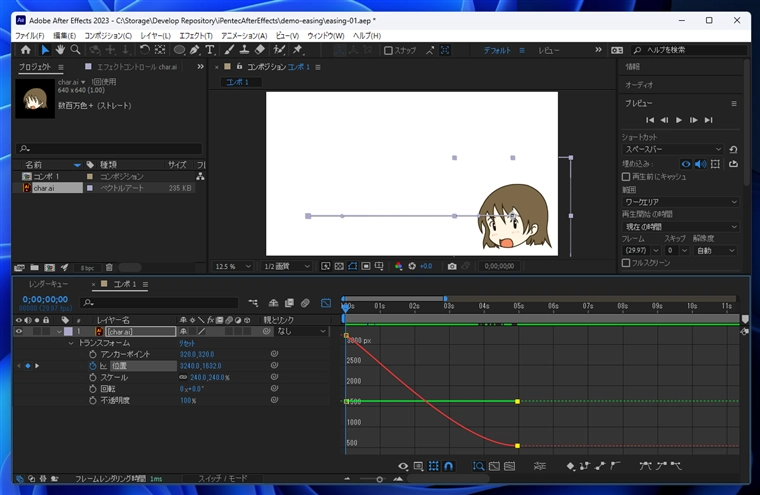Viewport: 760px width, 495px height.
Task: Toggle the Scale property stopwatch
Action: (93, 377)
